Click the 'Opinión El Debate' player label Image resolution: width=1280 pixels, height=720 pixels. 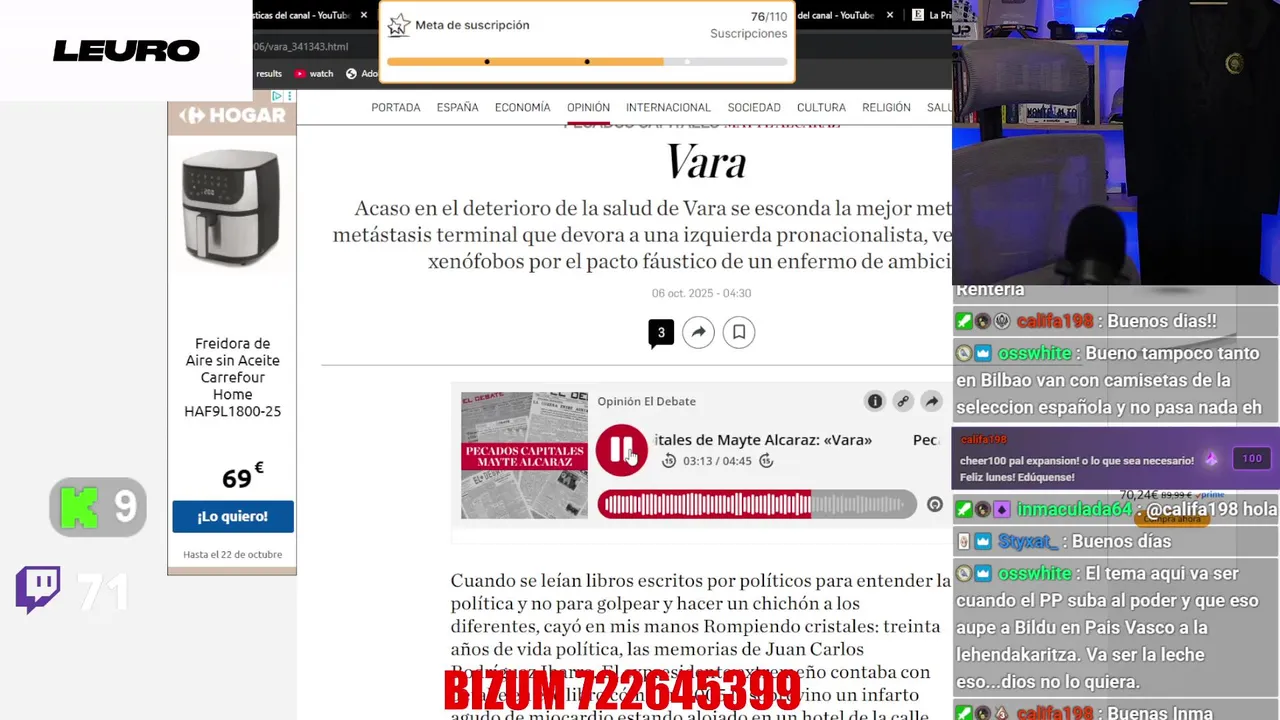pos(646,401)
